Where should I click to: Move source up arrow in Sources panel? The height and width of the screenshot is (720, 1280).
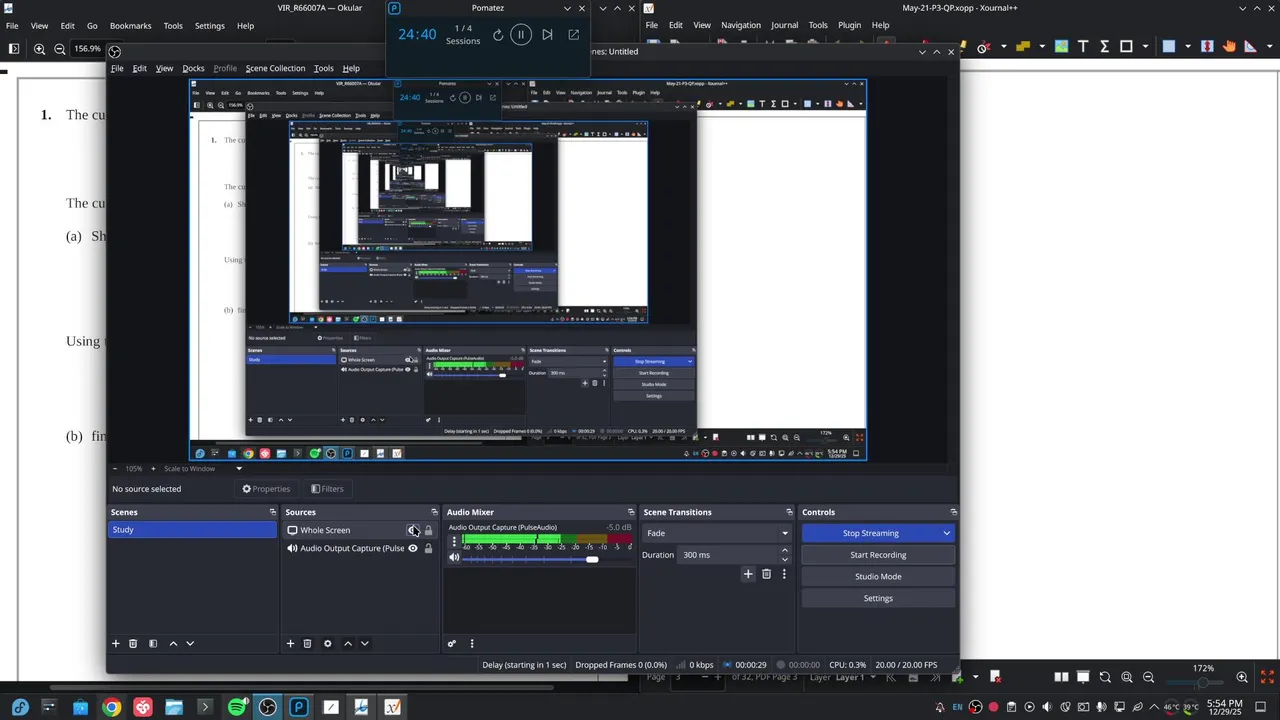pyautogui.click(x=348, y=644)
